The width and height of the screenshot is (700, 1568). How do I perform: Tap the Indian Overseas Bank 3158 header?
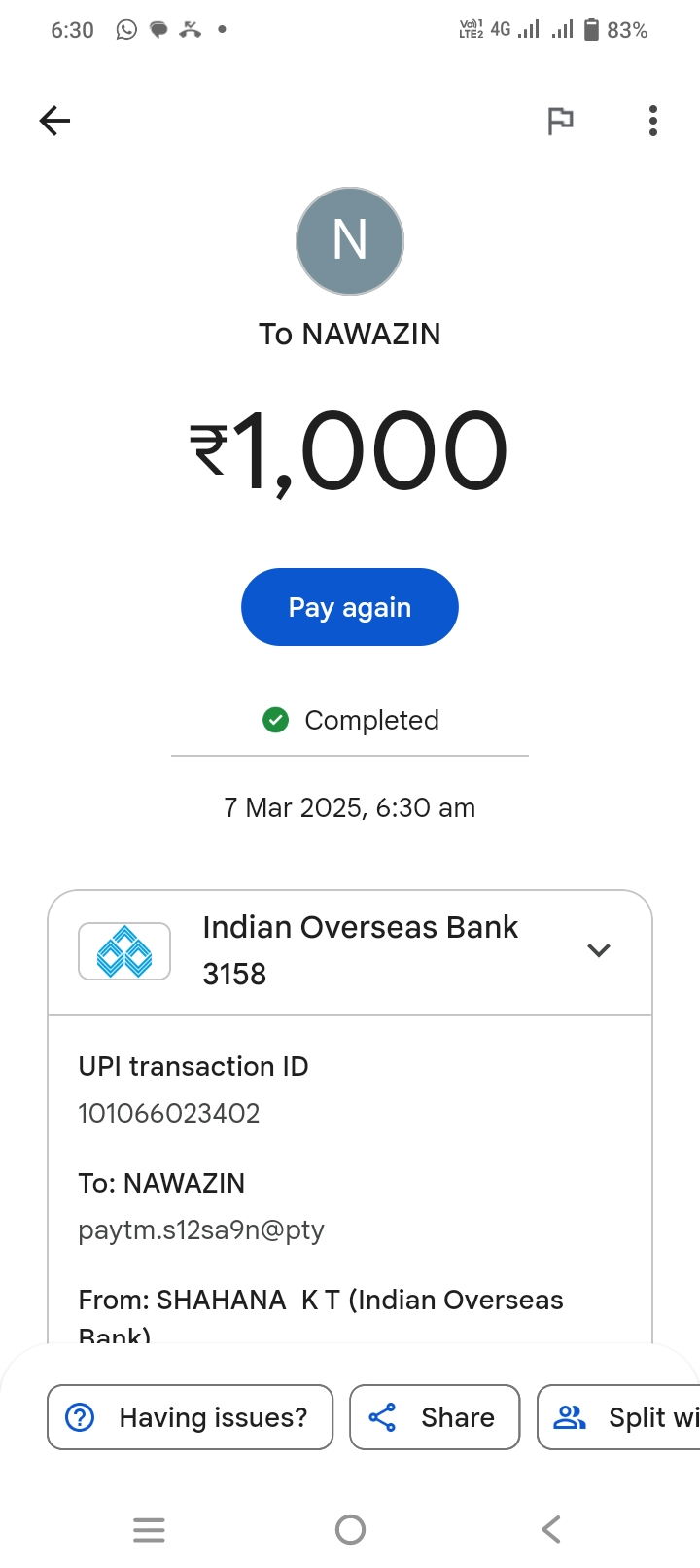click(x=360, y=950)
